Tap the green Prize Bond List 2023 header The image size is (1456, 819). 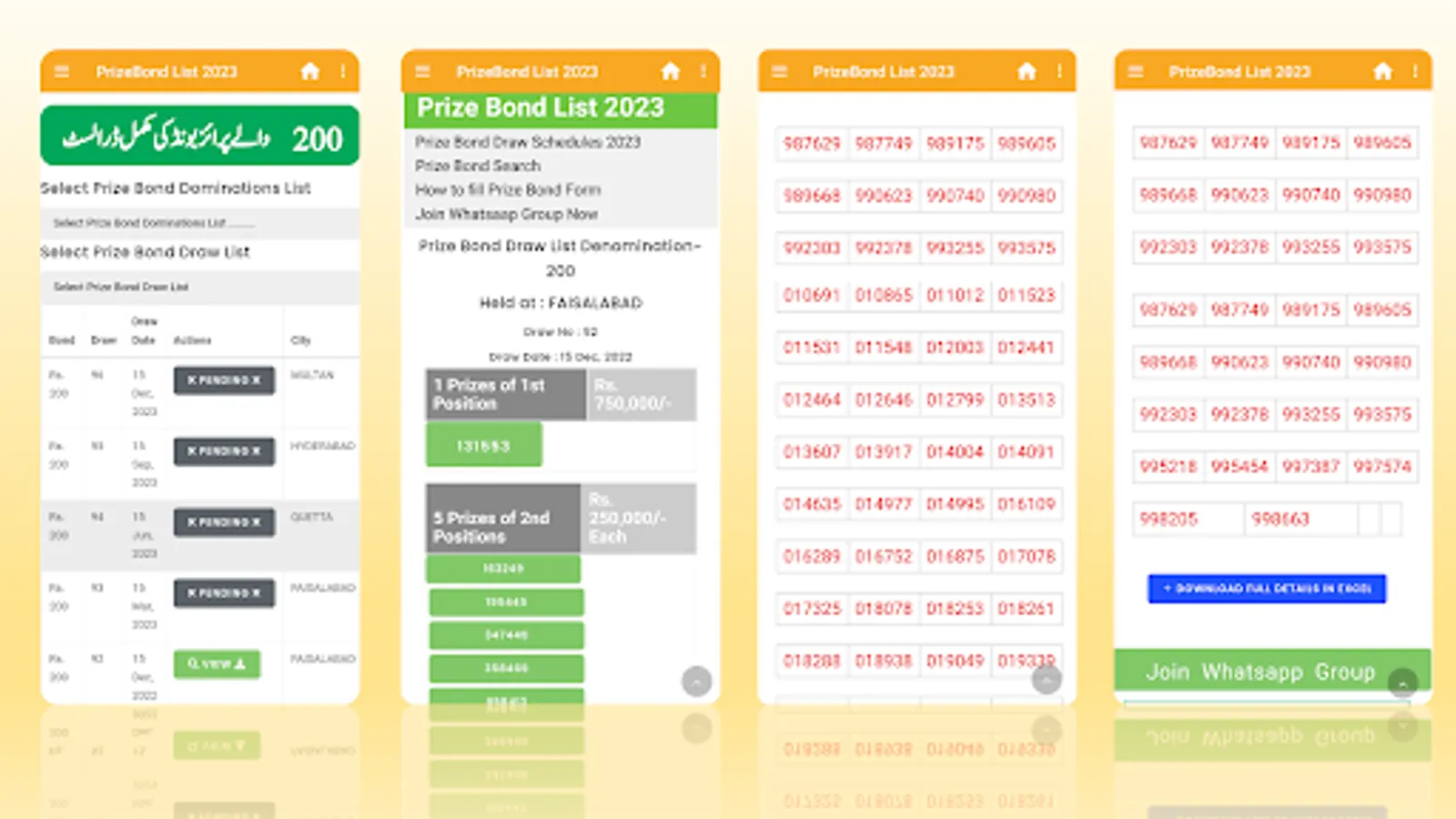[561, 108]
